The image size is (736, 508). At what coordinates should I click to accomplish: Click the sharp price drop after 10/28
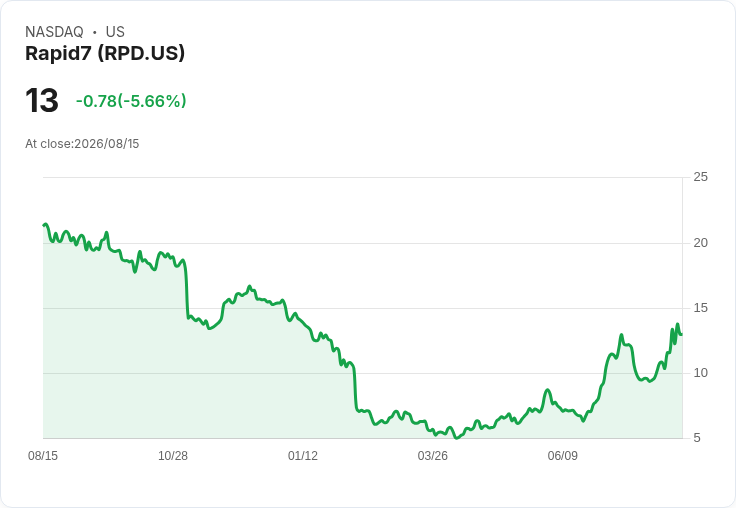[186, 289]
